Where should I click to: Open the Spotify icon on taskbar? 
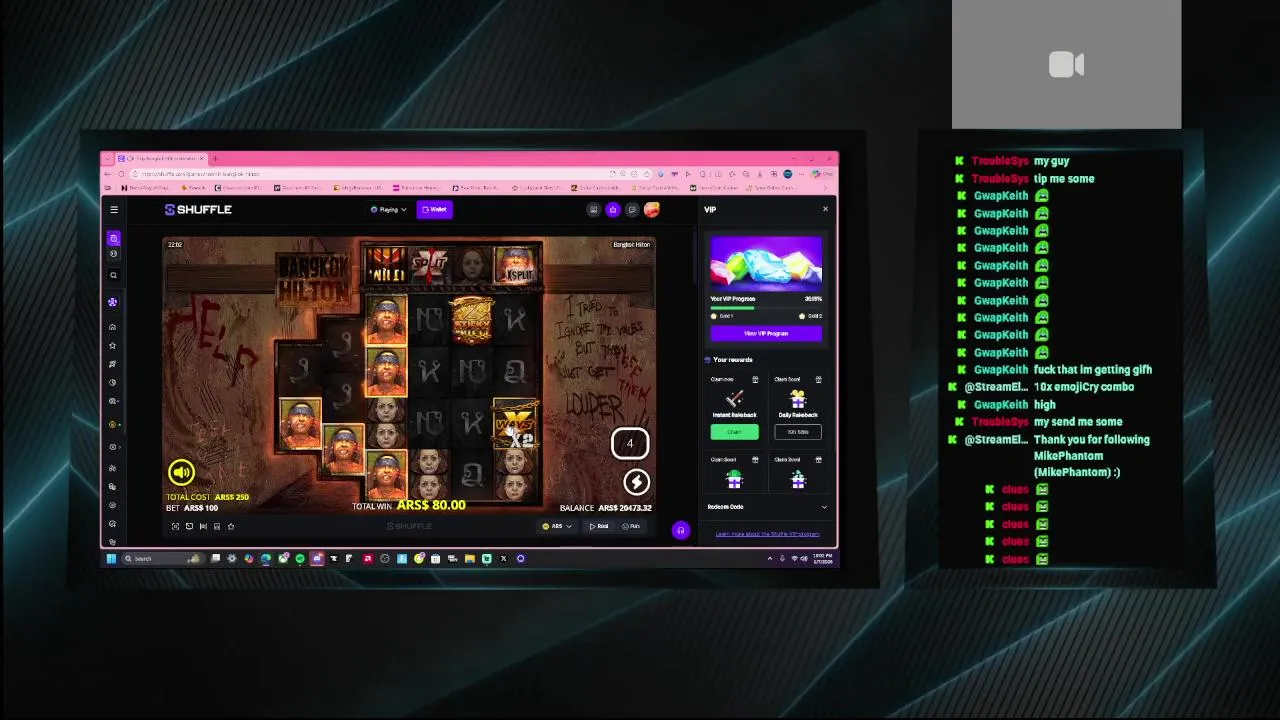click(x=299, y=559)
